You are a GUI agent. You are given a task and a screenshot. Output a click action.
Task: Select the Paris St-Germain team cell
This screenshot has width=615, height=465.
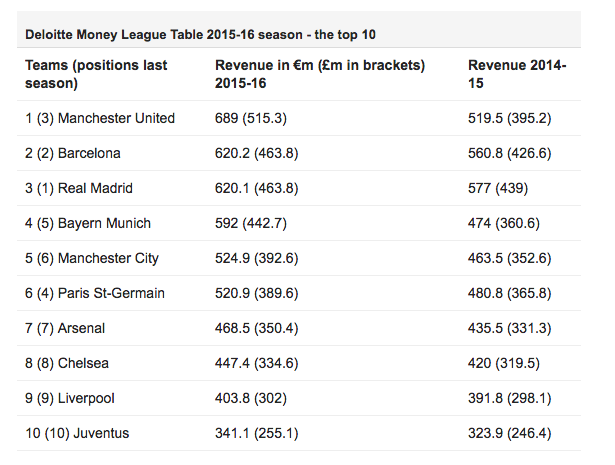point(95,293)
